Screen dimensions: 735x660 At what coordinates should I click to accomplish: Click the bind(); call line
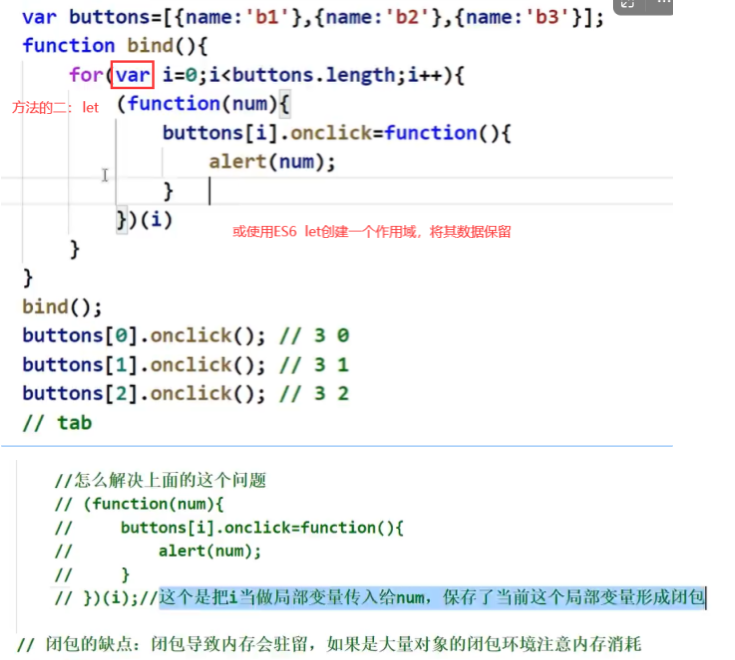tap(62, 307)
